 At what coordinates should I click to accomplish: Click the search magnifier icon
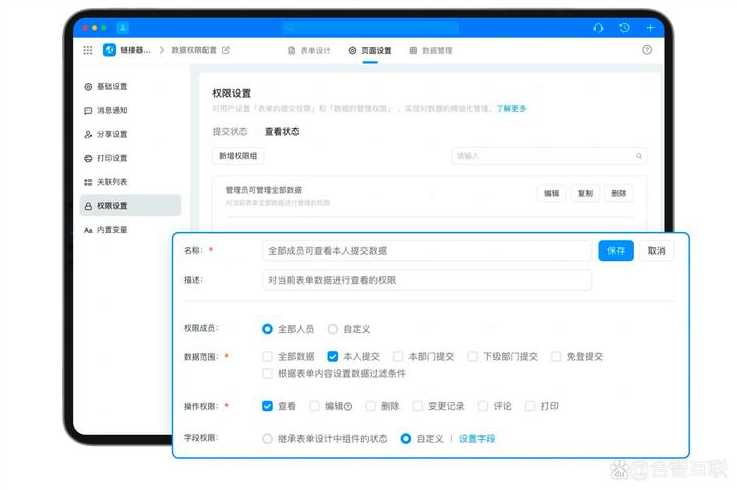639,156
